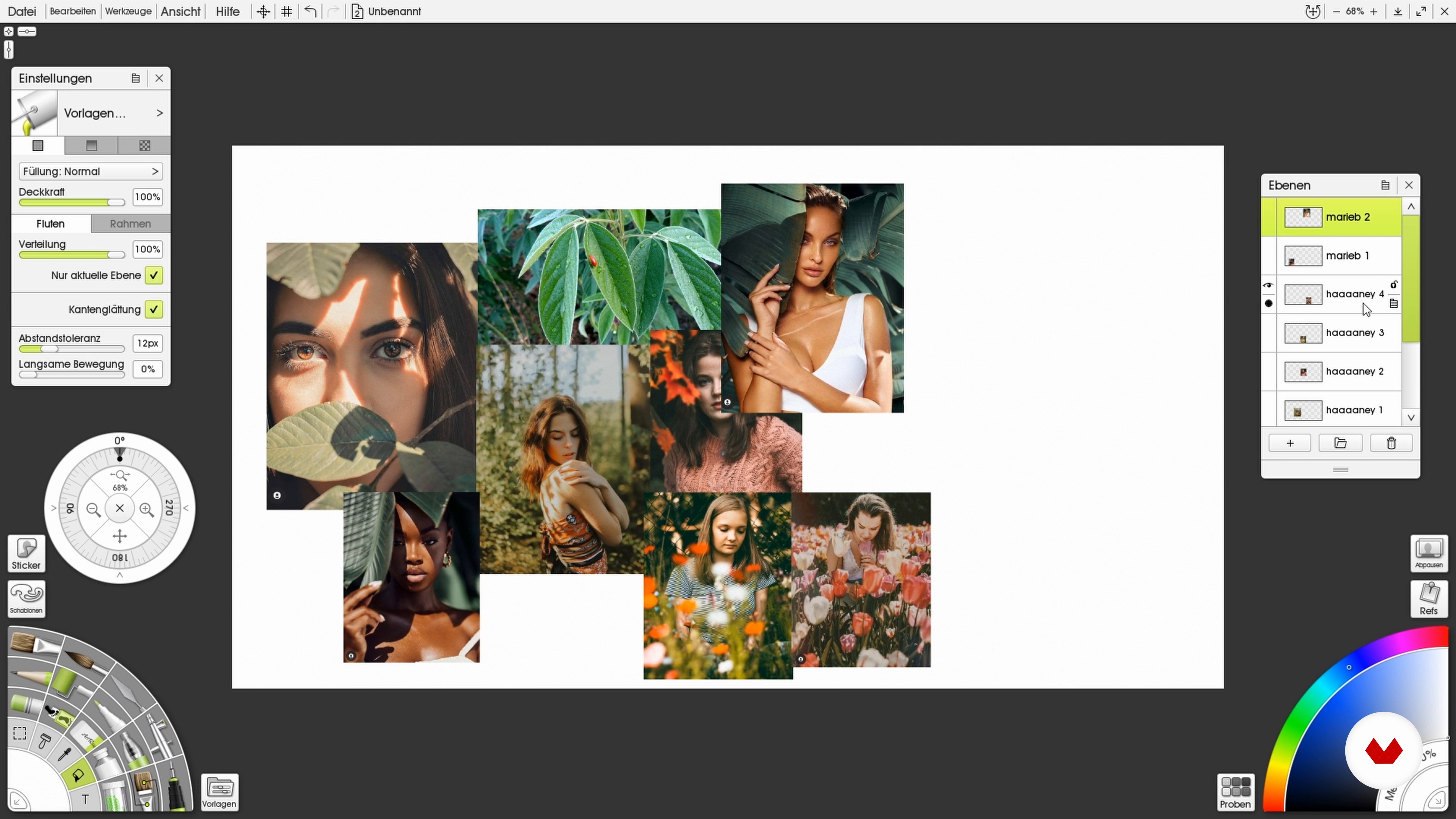Open the Bearbeiten menu

73,11
